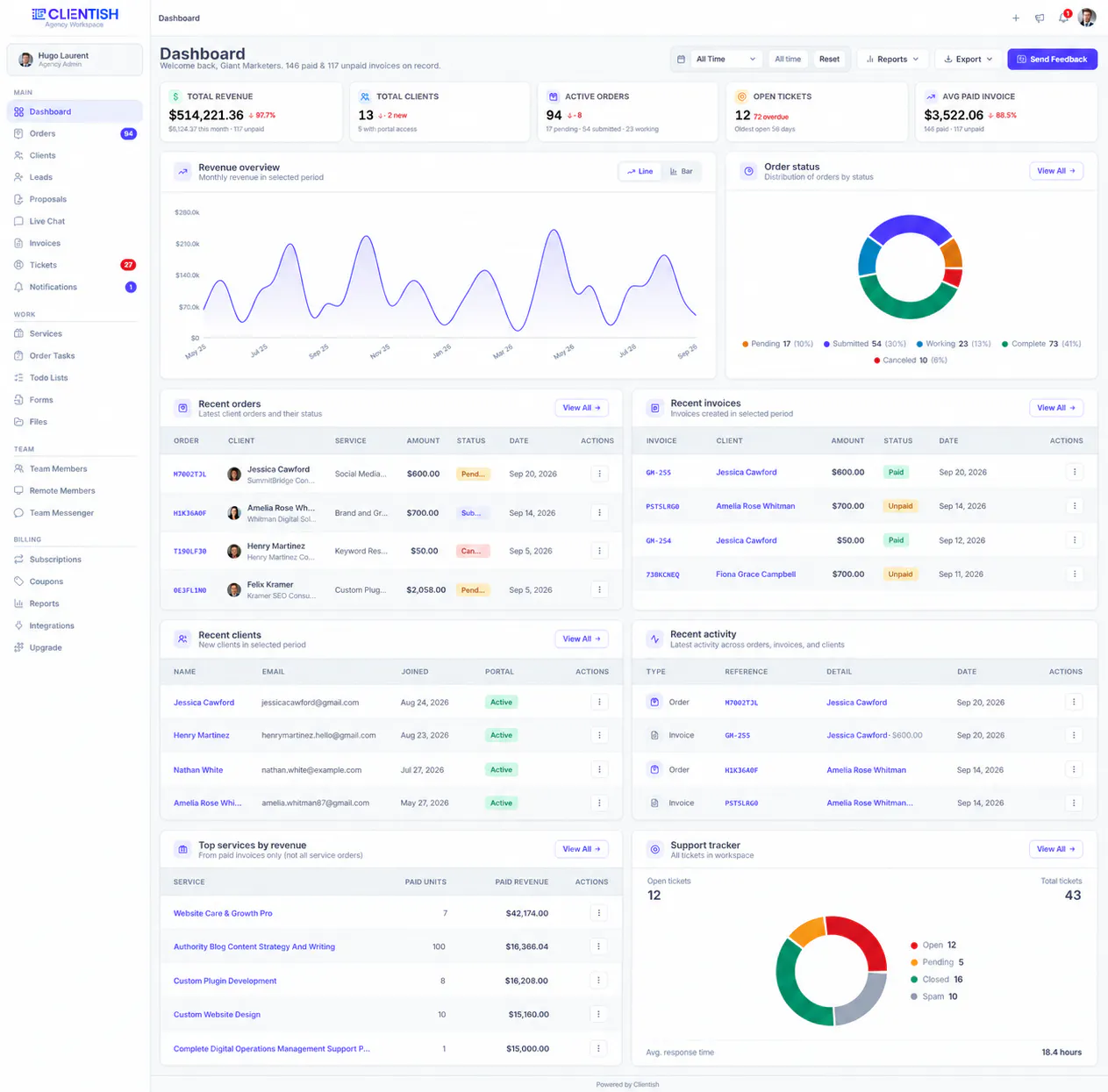Click the Team Members sidebar icon
The image size is (1108, 1092).
point(18,468)
